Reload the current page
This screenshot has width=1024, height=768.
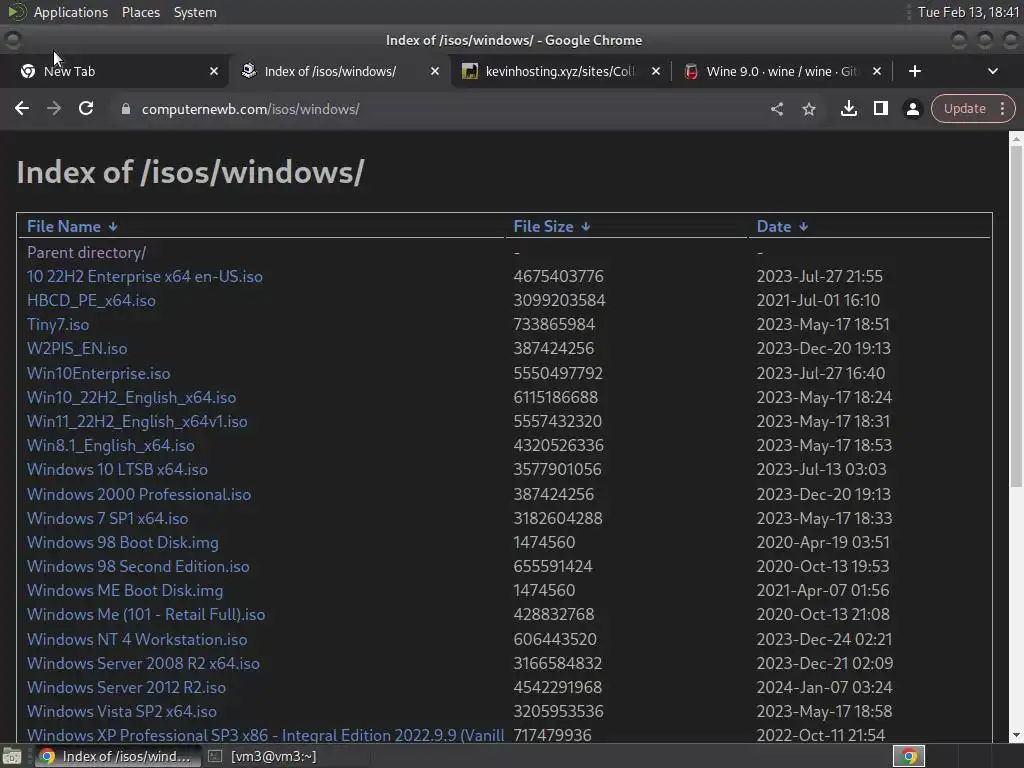click(86, 108)
